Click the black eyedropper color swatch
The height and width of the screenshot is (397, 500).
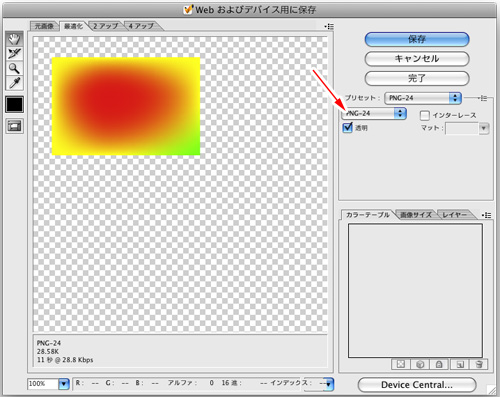[x=14, y=104]
